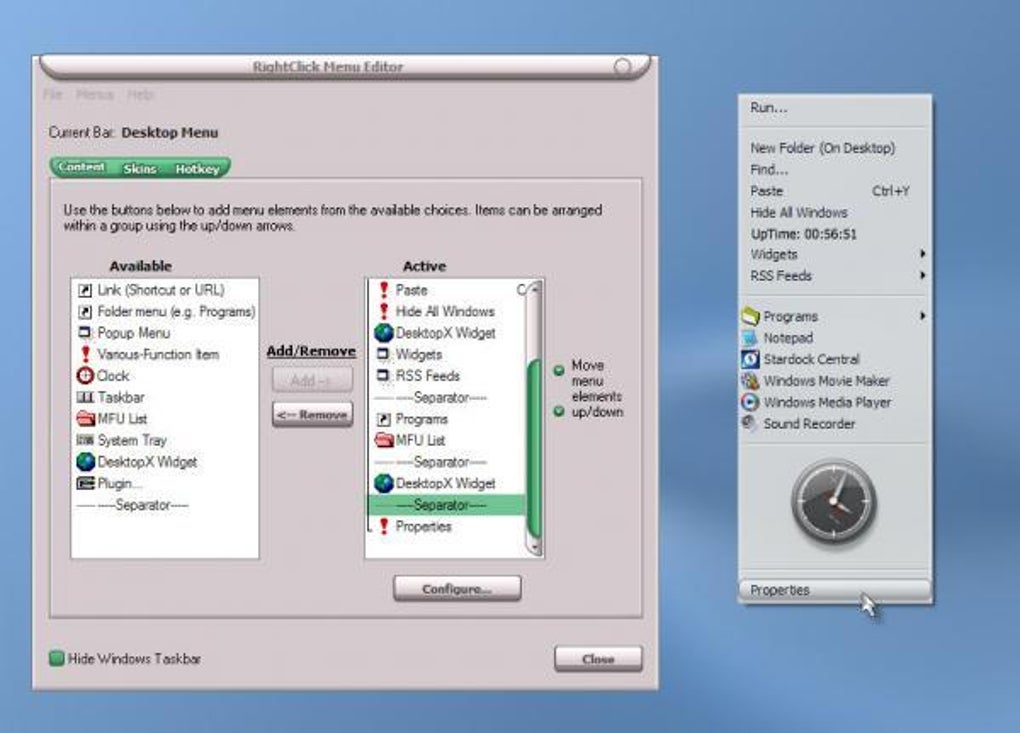Screen dimensions: 1020x733
Task: Click Programs folder icon in desktop menu
Action: 750,316
